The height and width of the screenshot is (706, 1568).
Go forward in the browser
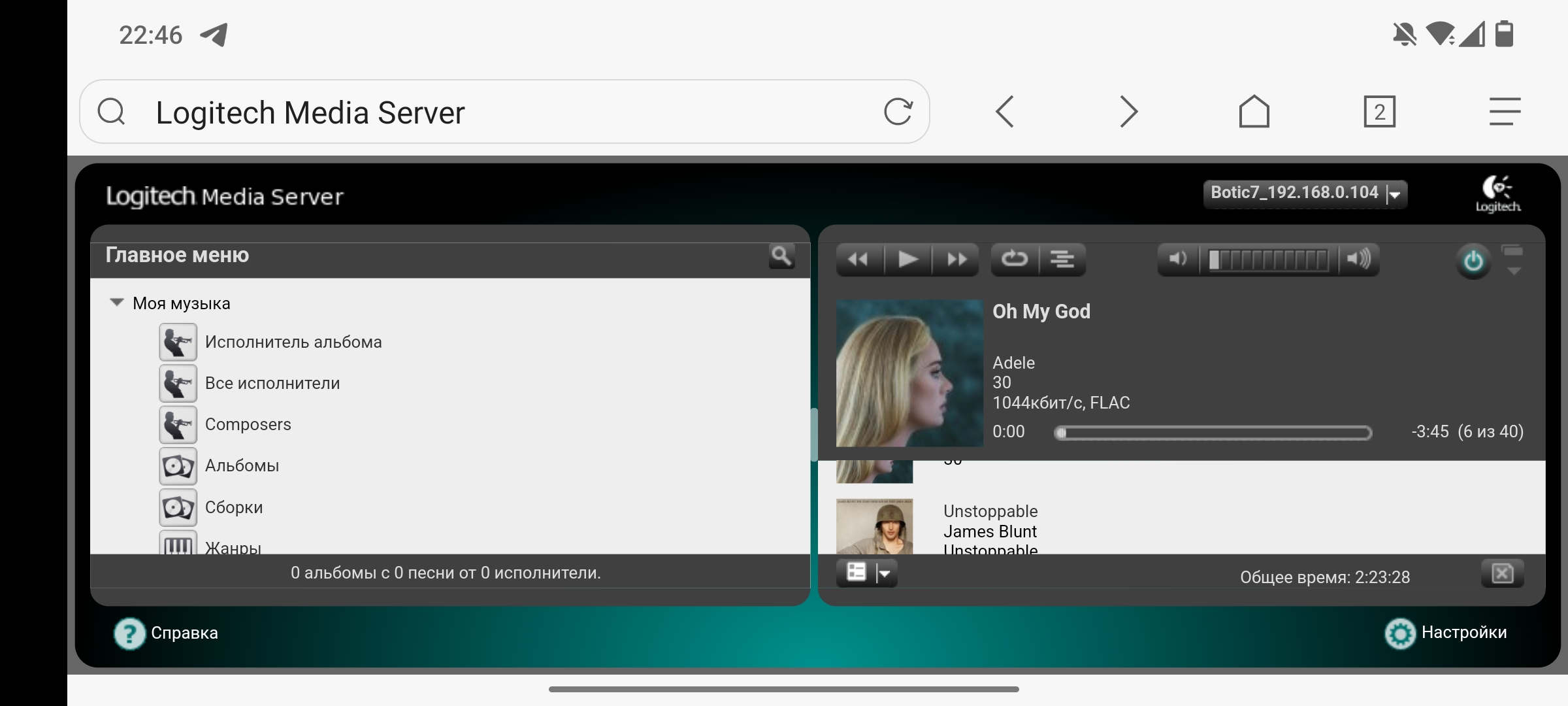coord(1129,112)
